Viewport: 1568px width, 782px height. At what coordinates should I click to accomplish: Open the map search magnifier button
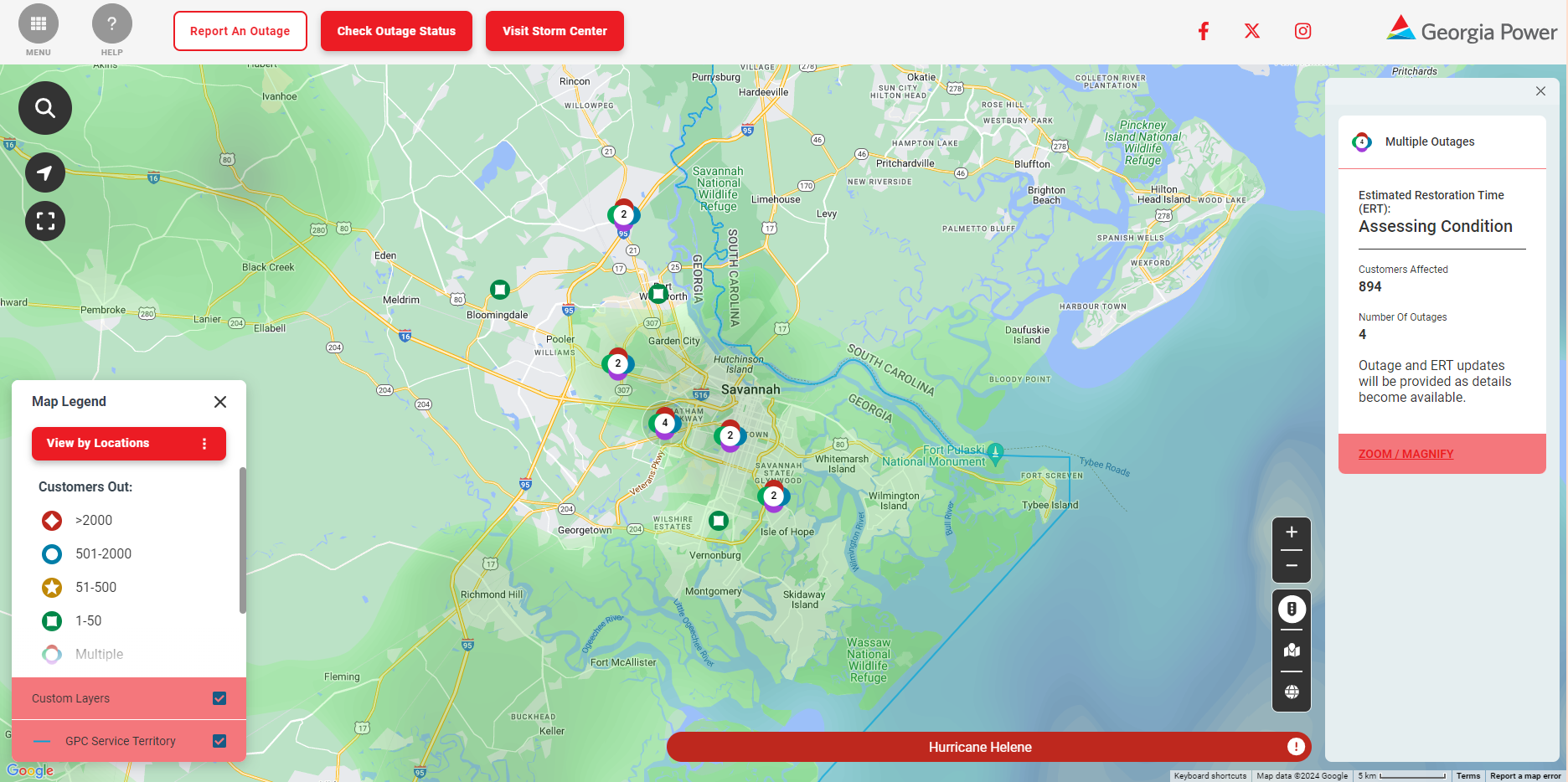[x=45, y=108]
